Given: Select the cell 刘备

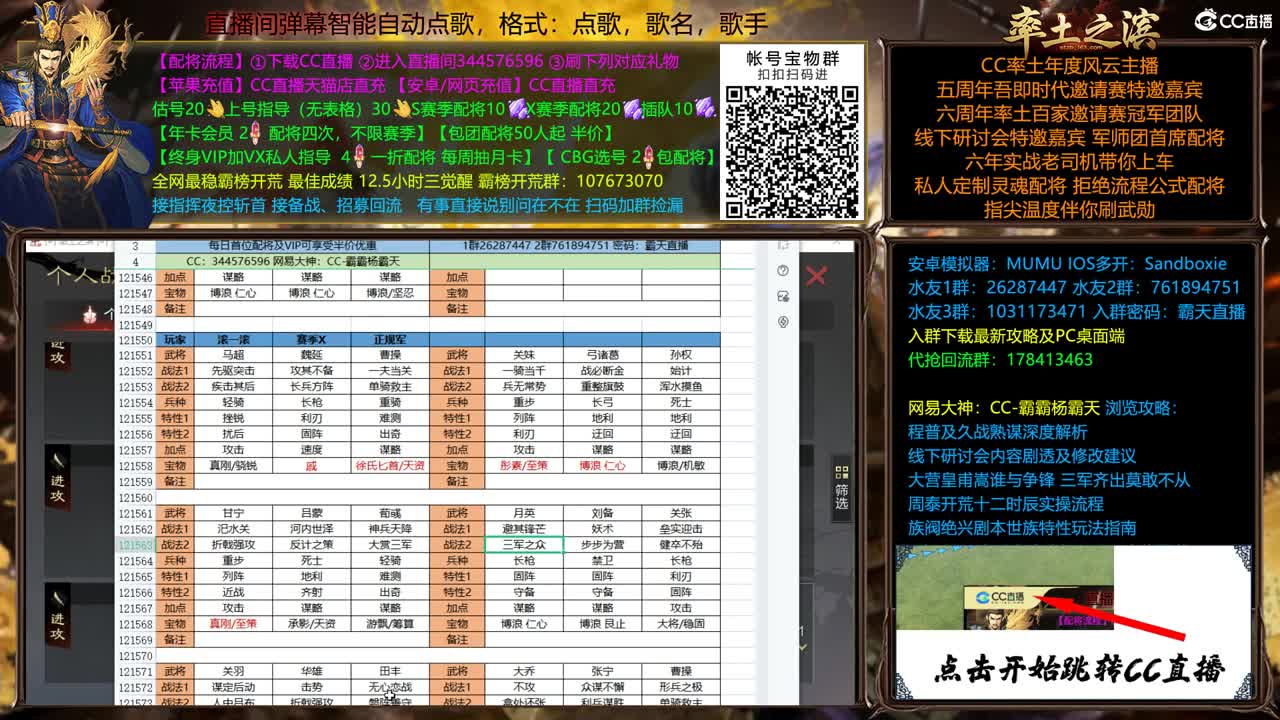Looking at the screenshot, I should 602,513.
